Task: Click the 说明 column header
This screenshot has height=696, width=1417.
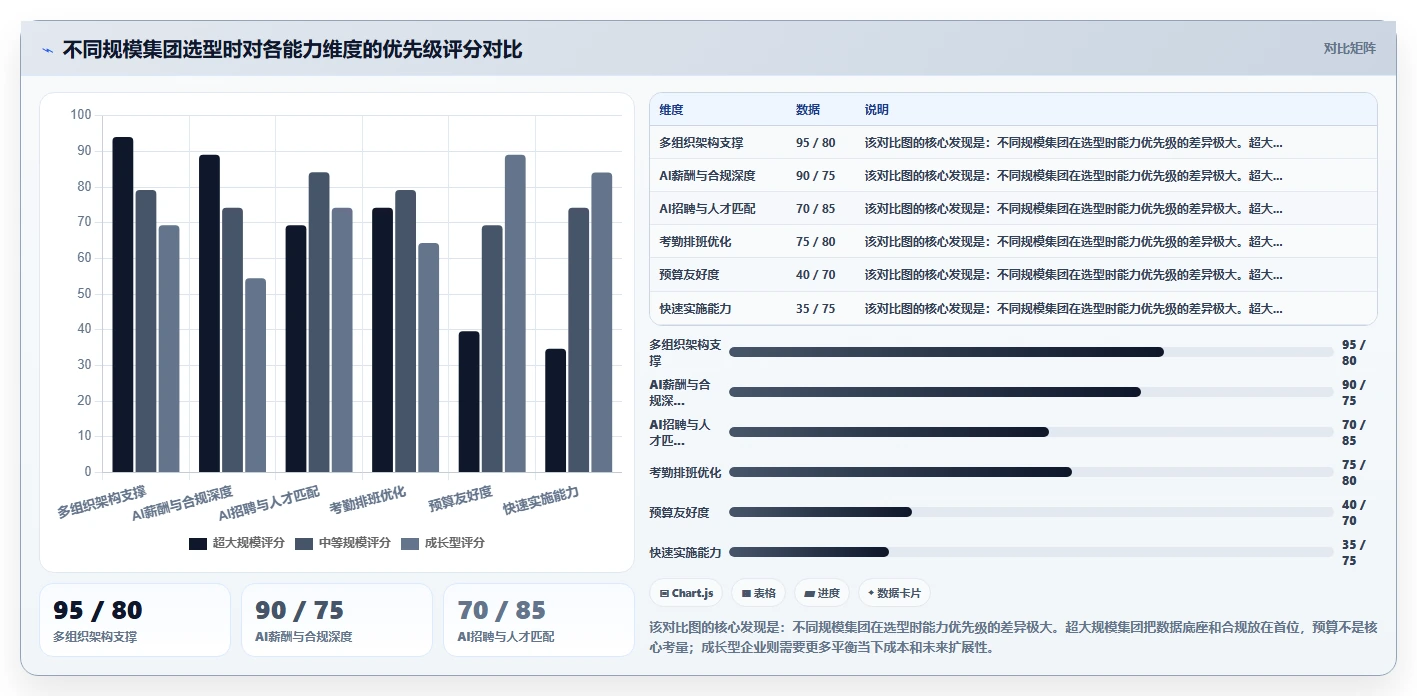Action: click(x=877, y=110)
